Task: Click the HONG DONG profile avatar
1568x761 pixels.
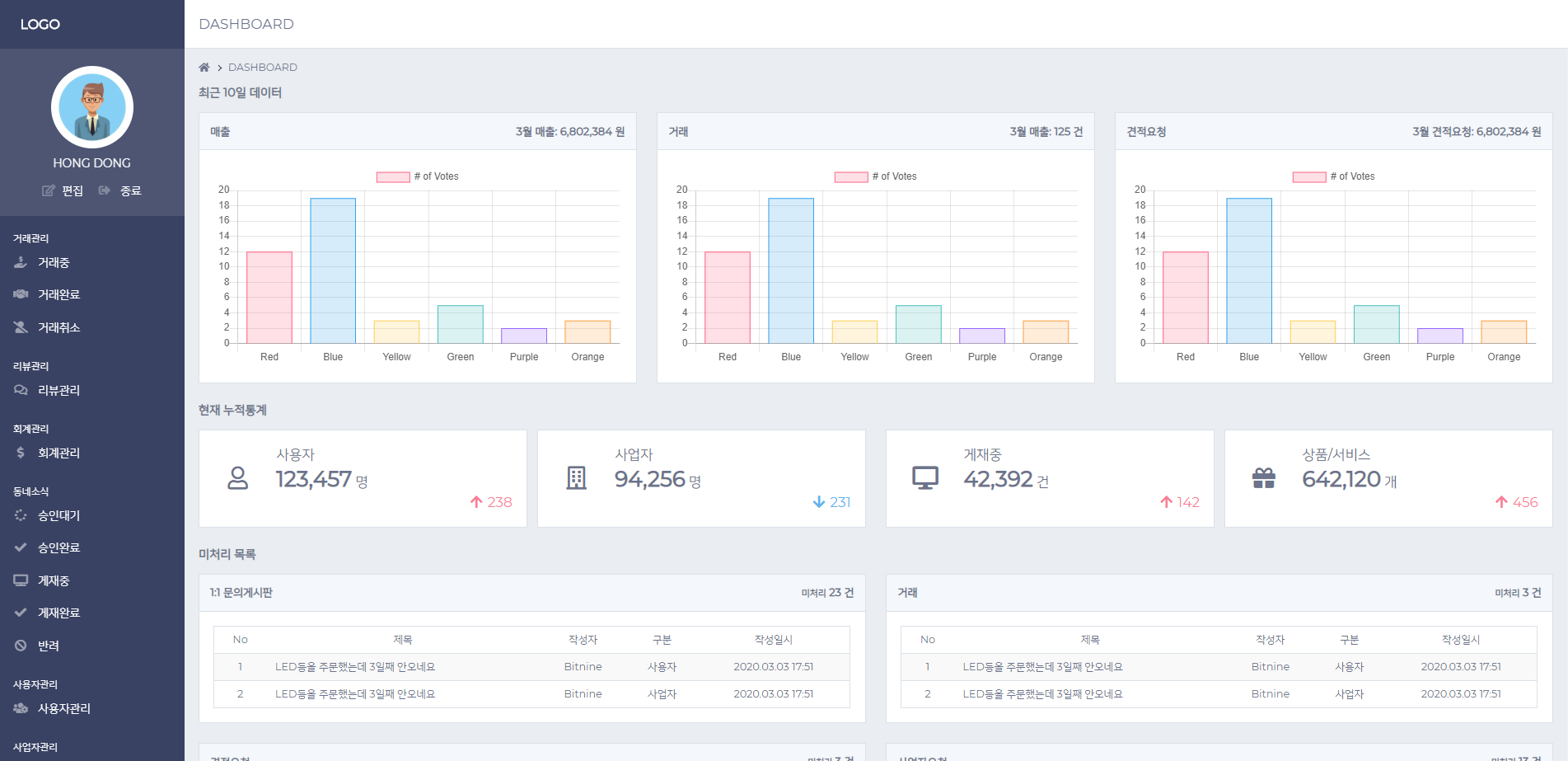Action: pyautogui.click(x=92, y=107)
